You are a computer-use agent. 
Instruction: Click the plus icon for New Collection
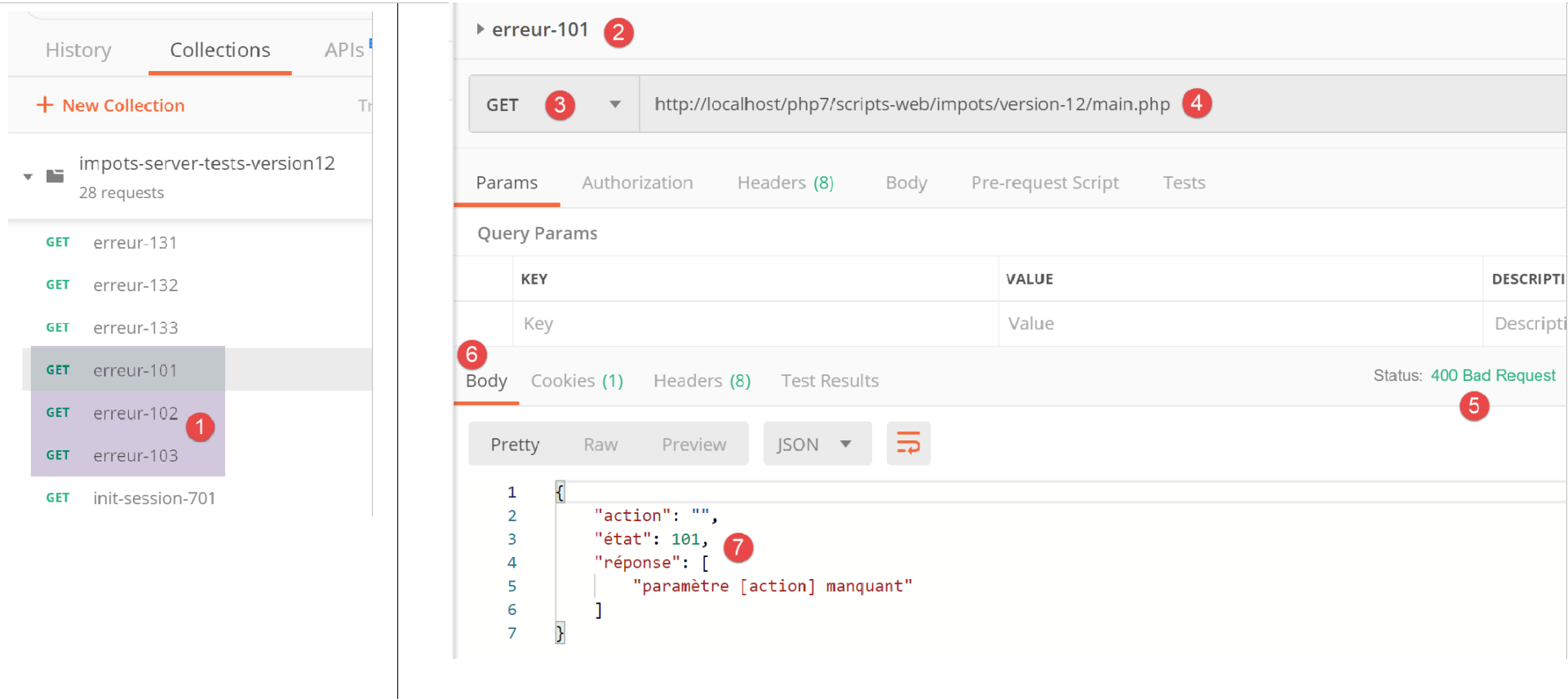[45, 105]
